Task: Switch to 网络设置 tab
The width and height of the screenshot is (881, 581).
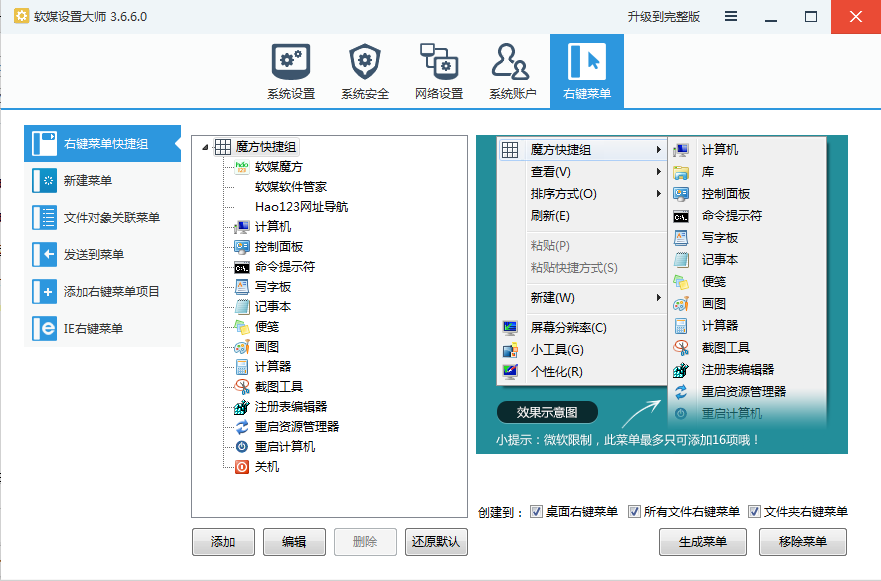Action: (439, 71)
